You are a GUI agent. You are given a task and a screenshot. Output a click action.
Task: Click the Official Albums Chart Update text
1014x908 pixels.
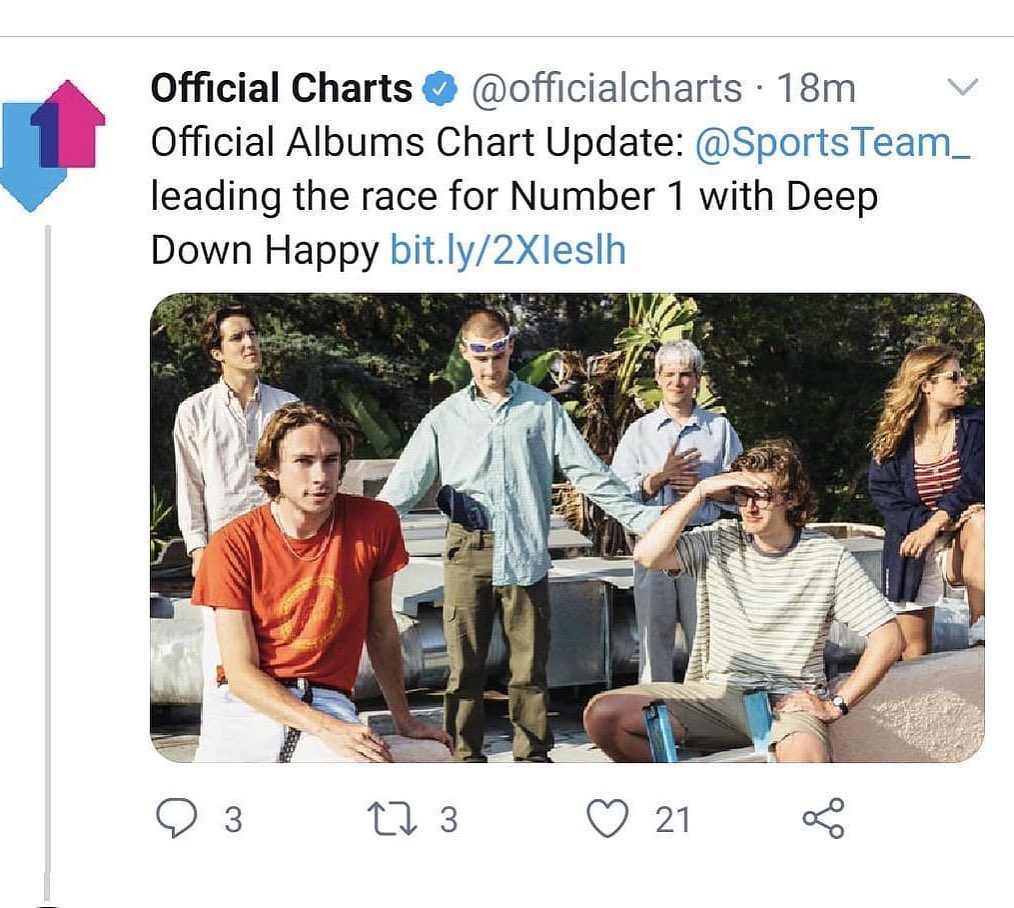417,142
